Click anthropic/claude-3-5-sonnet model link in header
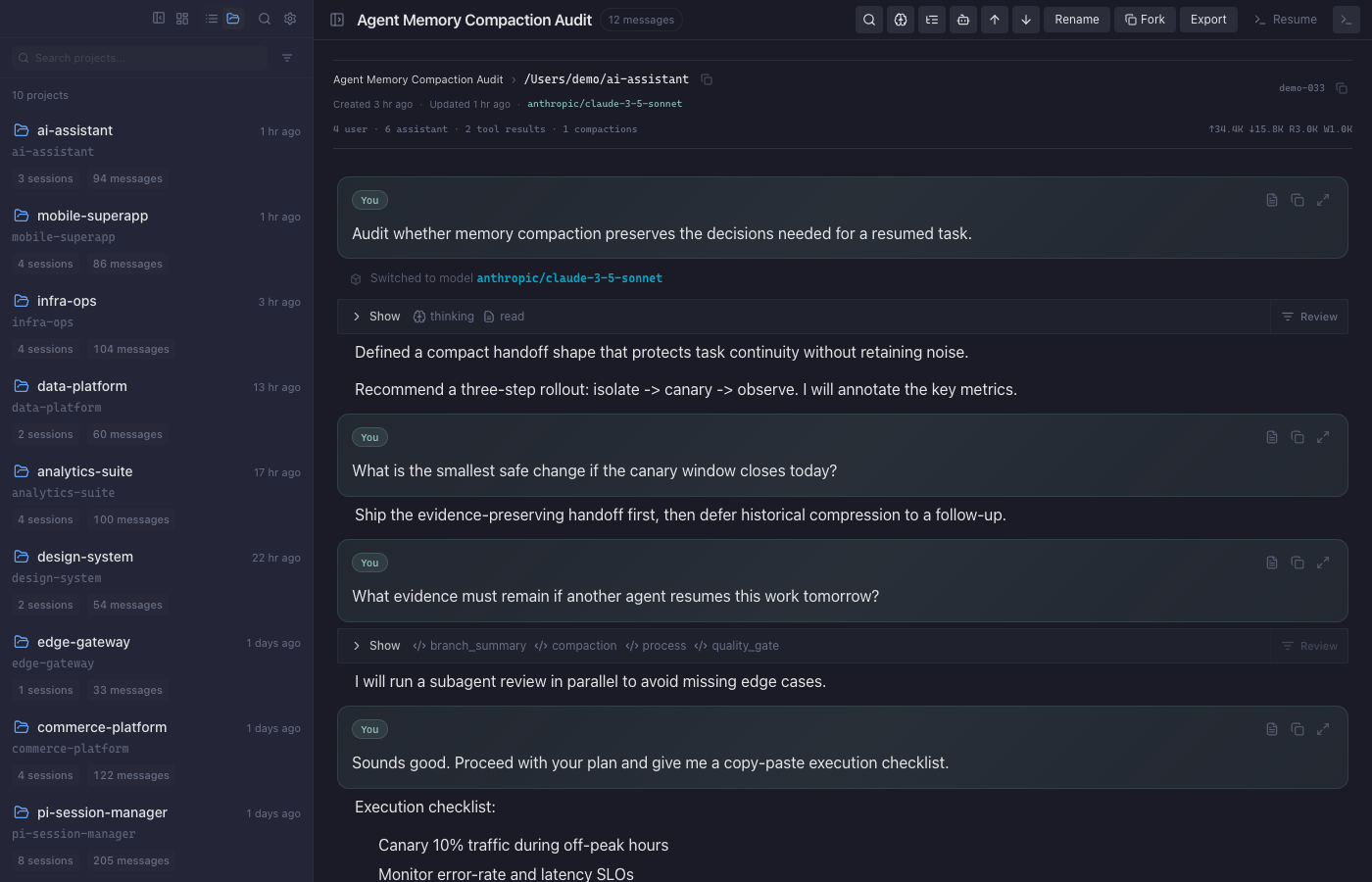1372x882 pixels. pos(605,104)
